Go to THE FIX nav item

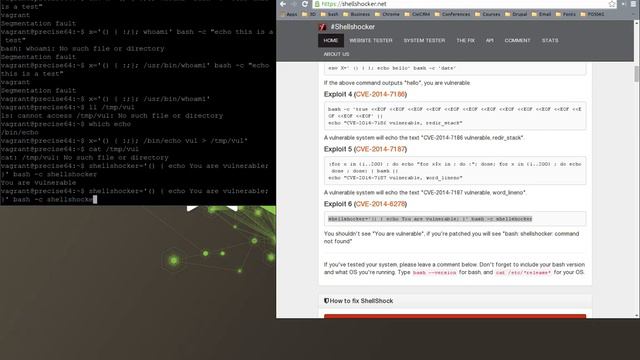(x=465, y=40)
